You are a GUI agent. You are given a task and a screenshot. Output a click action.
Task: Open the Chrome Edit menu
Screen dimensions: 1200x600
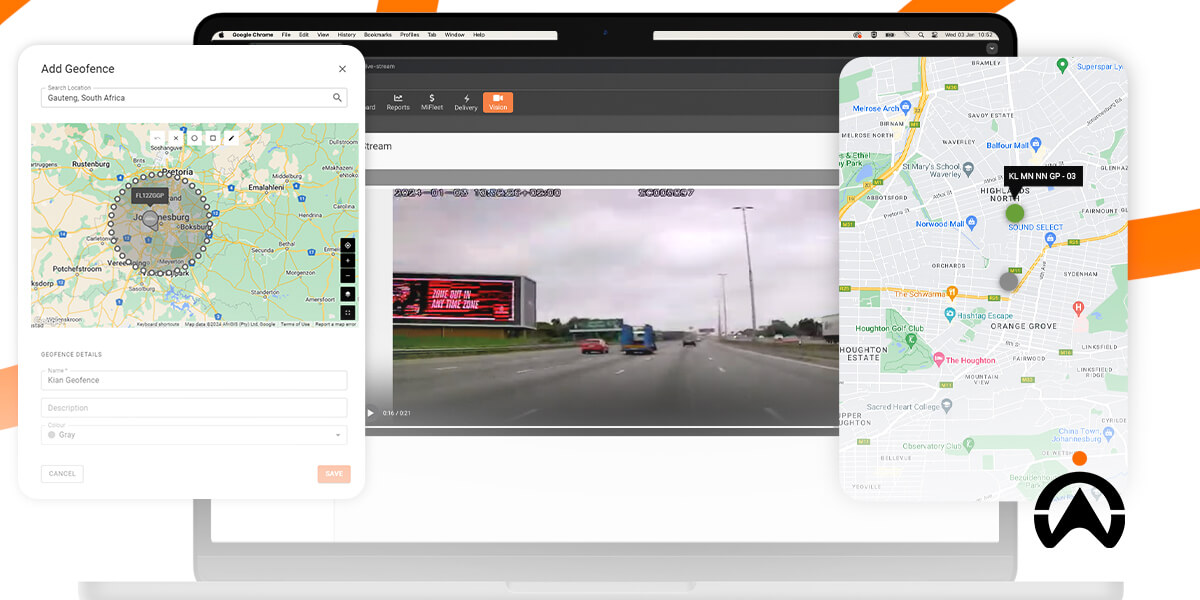[304, 35]
